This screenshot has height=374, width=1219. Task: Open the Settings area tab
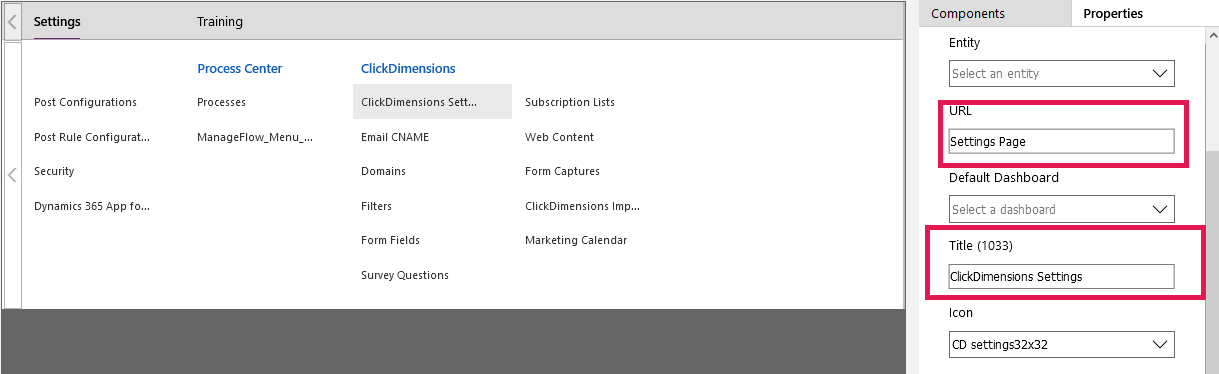pyautogui.click(x=57, y=21)
